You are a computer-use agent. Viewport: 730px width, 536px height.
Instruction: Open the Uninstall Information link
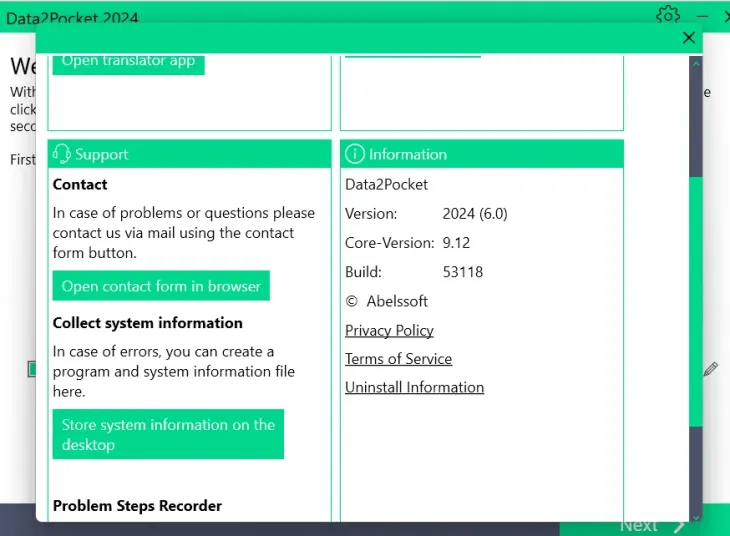[414, 387]
